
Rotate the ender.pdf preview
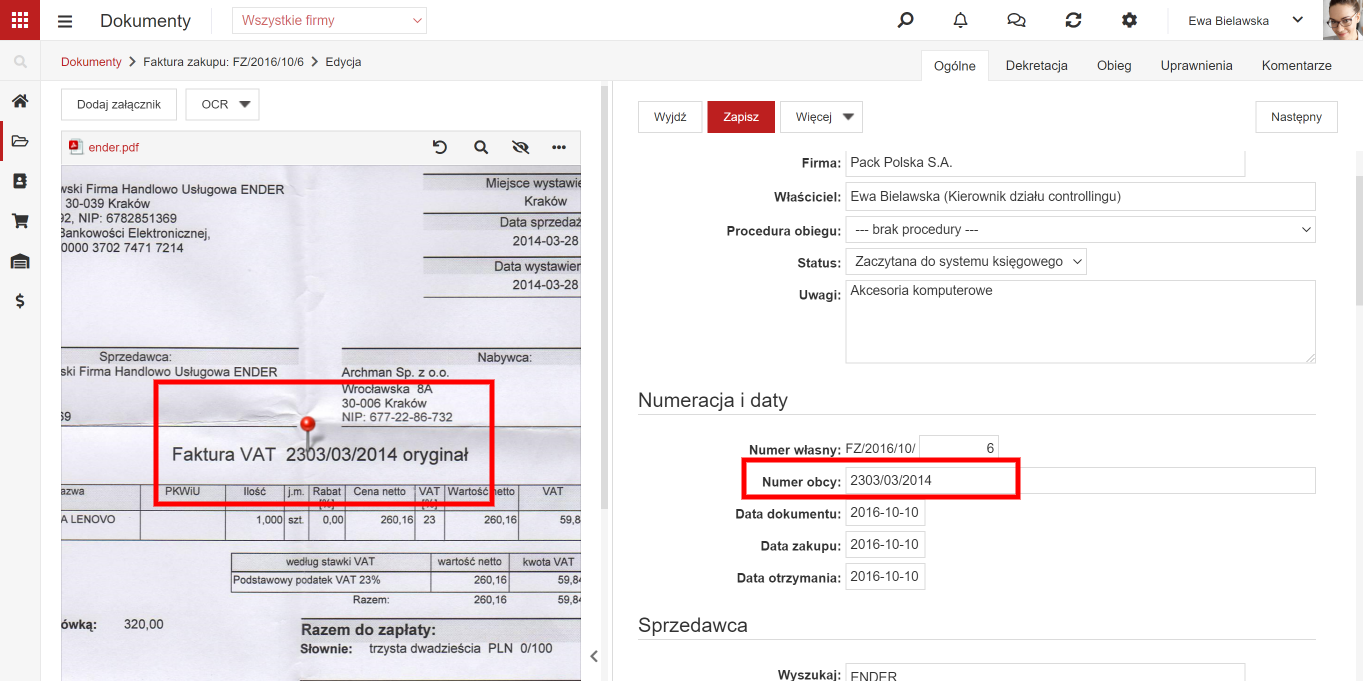(x=440, y=147)
